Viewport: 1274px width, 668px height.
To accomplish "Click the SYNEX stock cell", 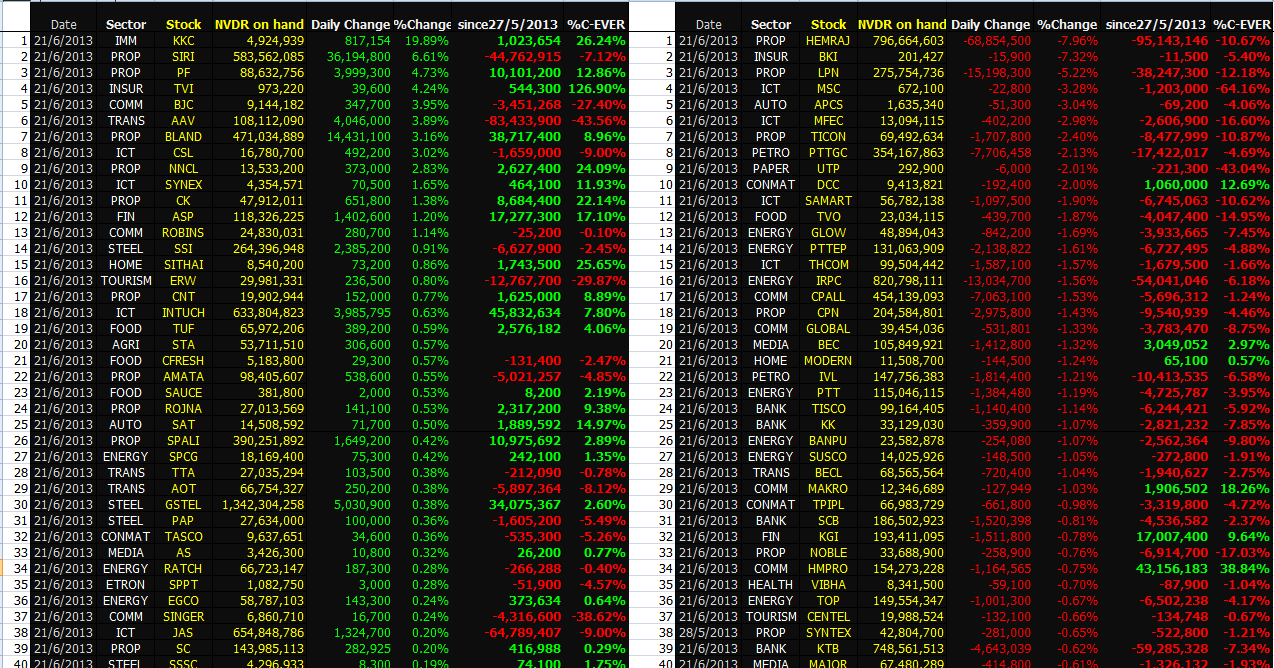I will click(x=184, y=185).
